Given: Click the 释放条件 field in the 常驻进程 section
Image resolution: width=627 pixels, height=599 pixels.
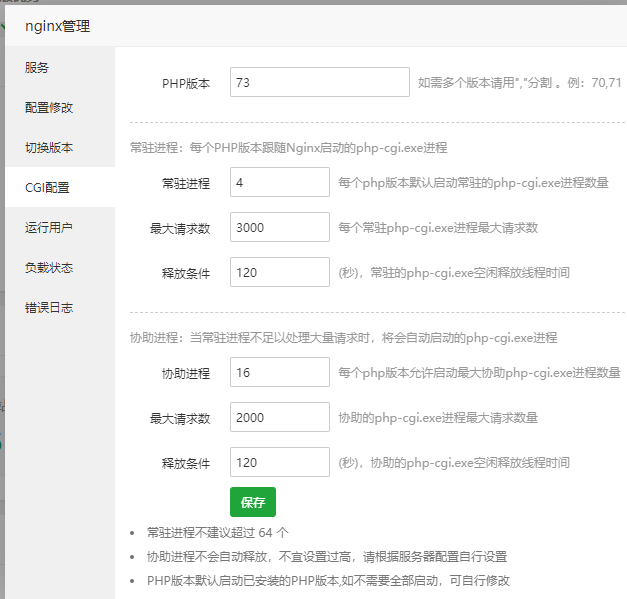Looking at the screenshot, I should tap(280, 272).
